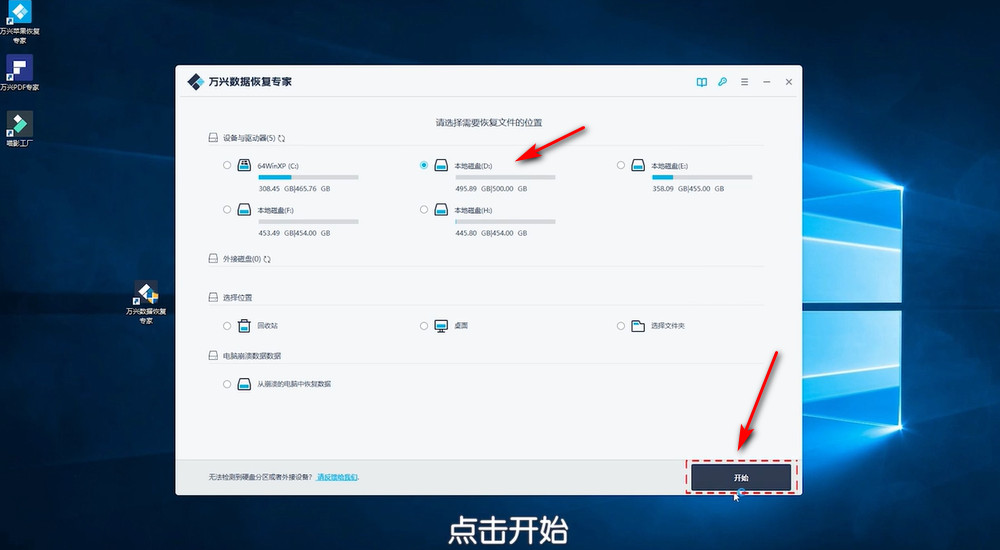The image size is (1000, 550).
Task: Select the 桌面 radio button
Action: point(424,326)
